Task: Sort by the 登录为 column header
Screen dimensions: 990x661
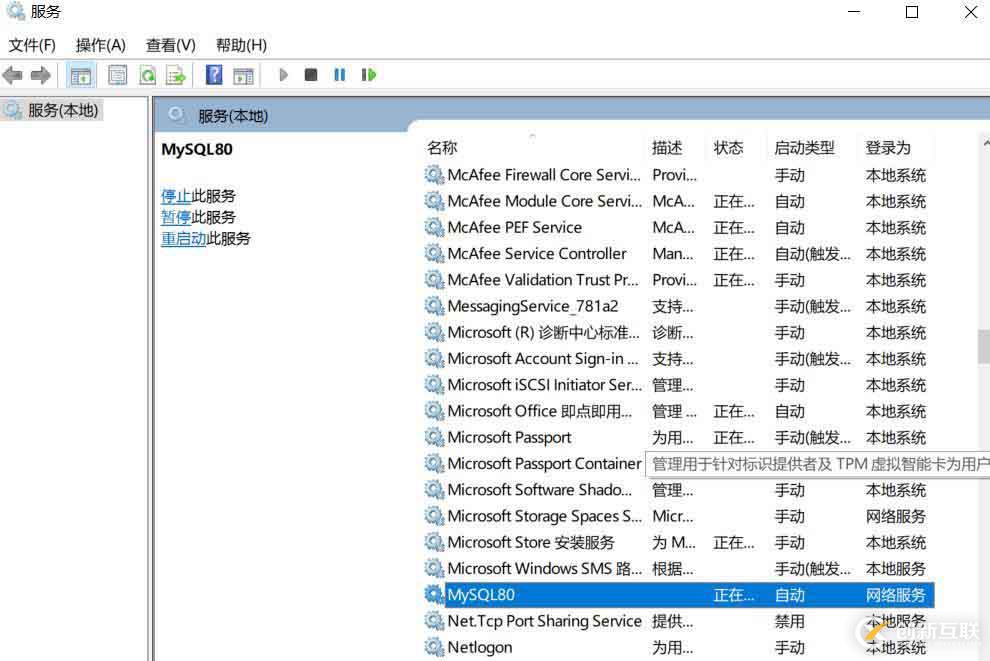Action: pos(897,148)
